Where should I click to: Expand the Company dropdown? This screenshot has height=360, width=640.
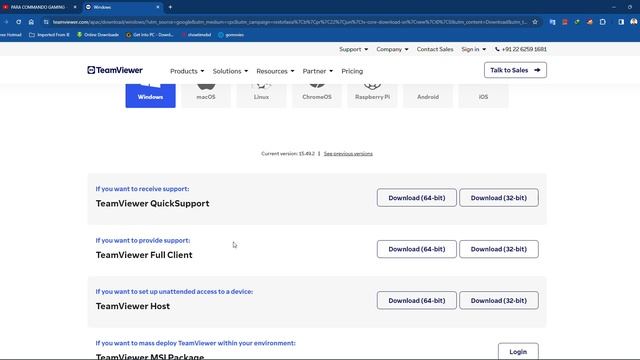pos(392,49)
